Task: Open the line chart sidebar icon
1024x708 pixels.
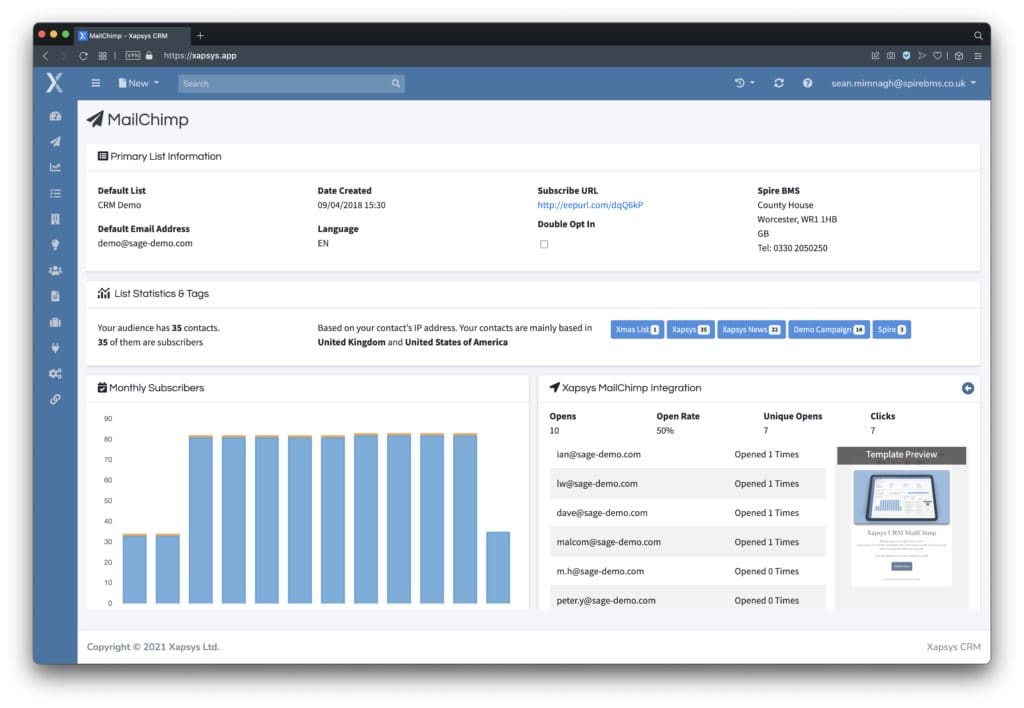Action: (x=55, y=167)
